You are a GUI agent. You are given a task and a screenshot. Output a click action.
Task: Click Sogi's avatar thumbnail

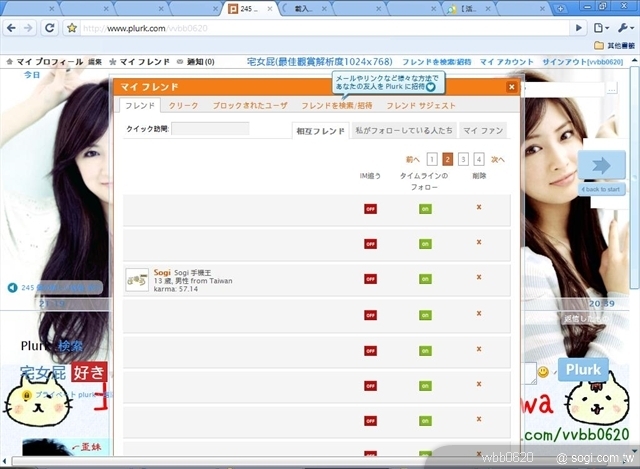137,280
